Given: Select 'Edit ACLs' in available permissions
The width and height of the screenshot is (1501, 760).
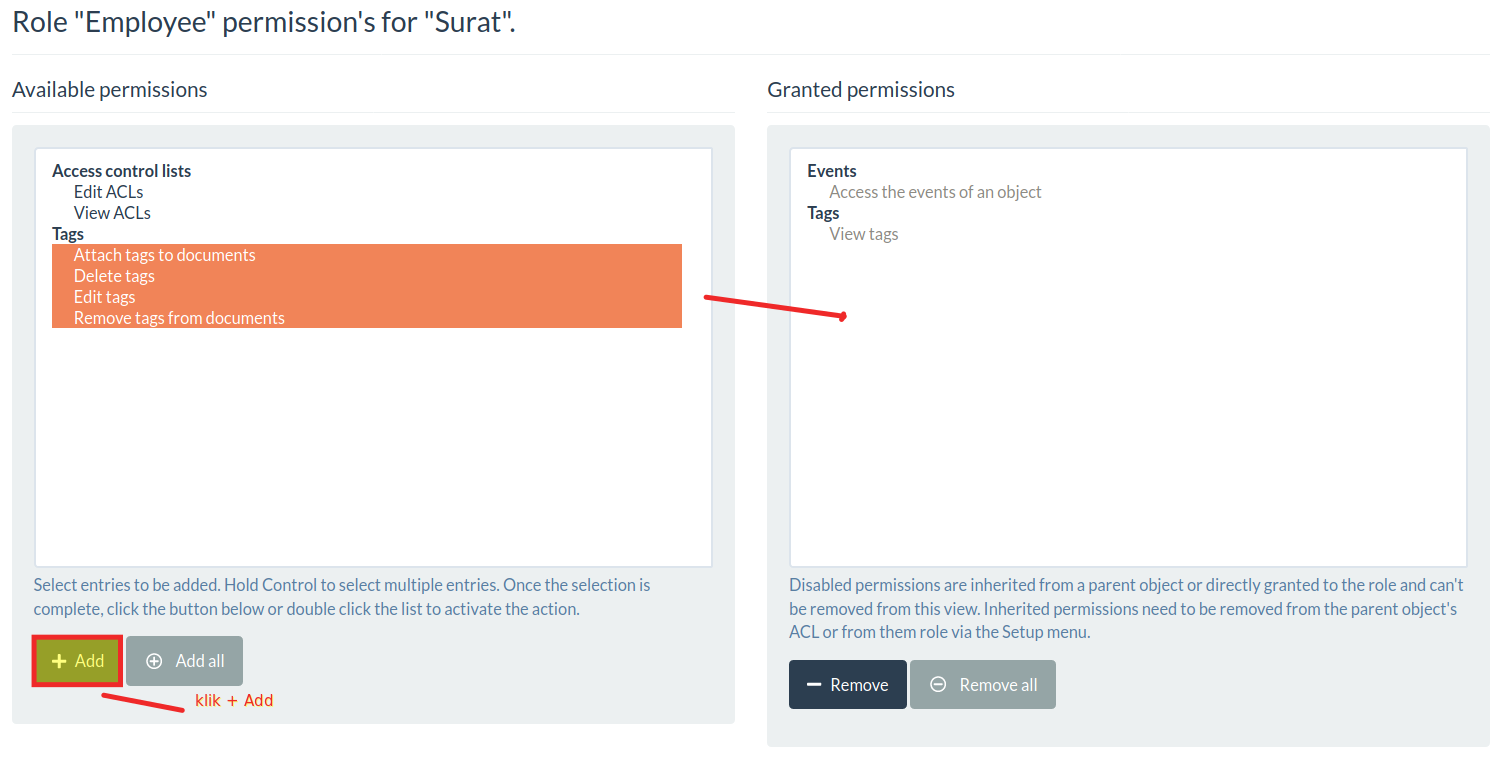Looking at the screenshot, I should pos(108,192).
